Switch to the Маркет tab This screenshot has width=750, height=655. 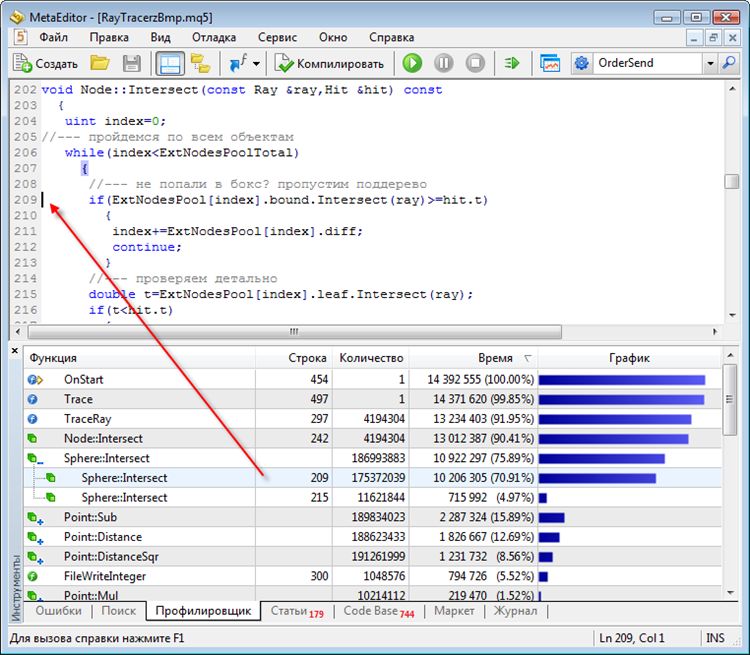coord(454,611)
